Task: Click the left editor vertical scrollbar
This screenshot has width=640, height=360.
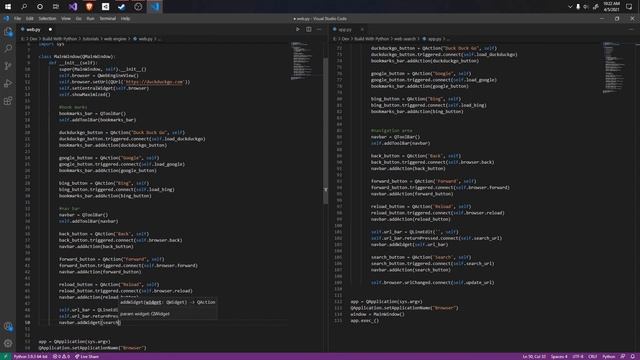Action: pyautogui.click(x=325, y=131)
